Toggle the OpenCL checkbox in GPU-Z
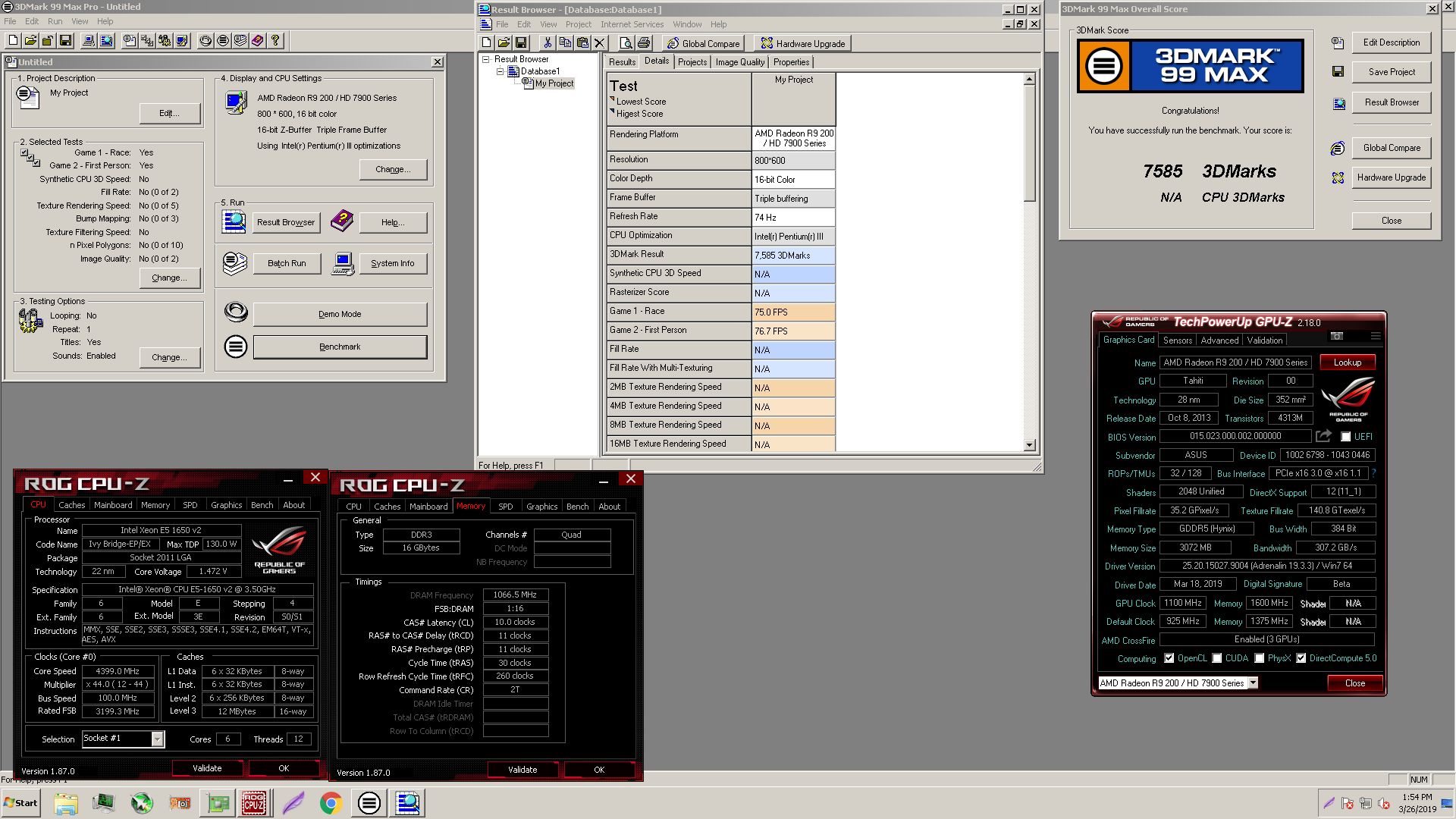 [1169, 658]
